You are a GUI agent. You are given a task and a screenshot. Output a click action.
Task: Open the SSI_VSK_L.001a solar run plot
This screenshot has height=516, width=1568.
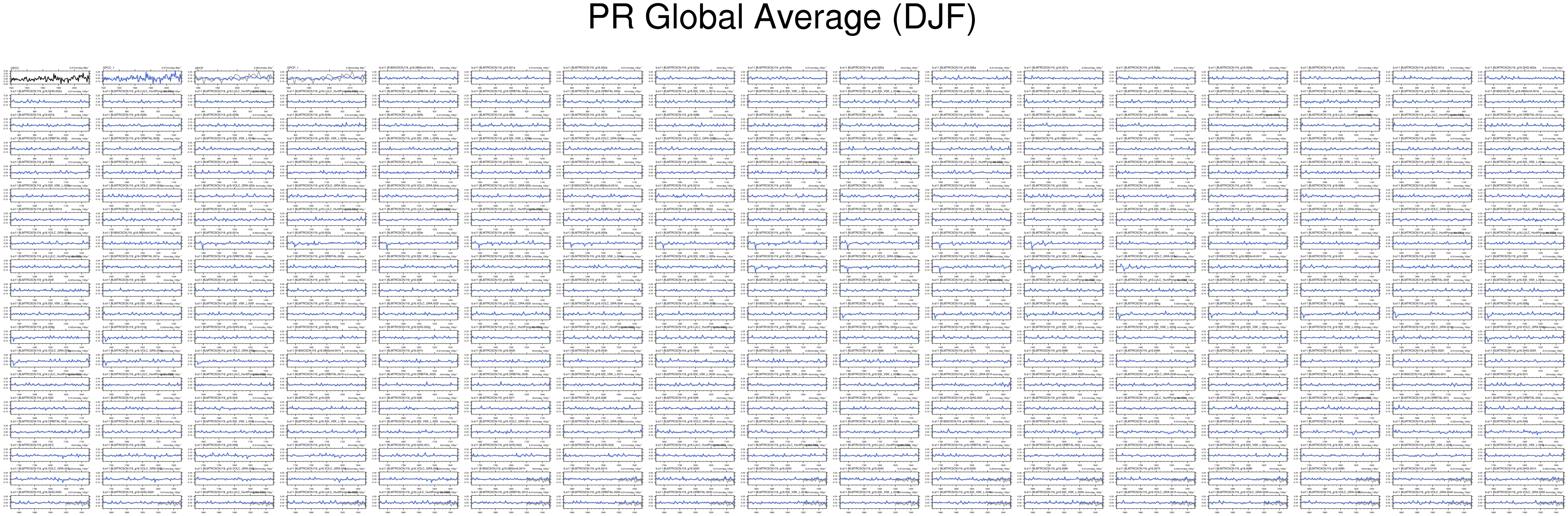pyautogui.click(x=695, y=101)
